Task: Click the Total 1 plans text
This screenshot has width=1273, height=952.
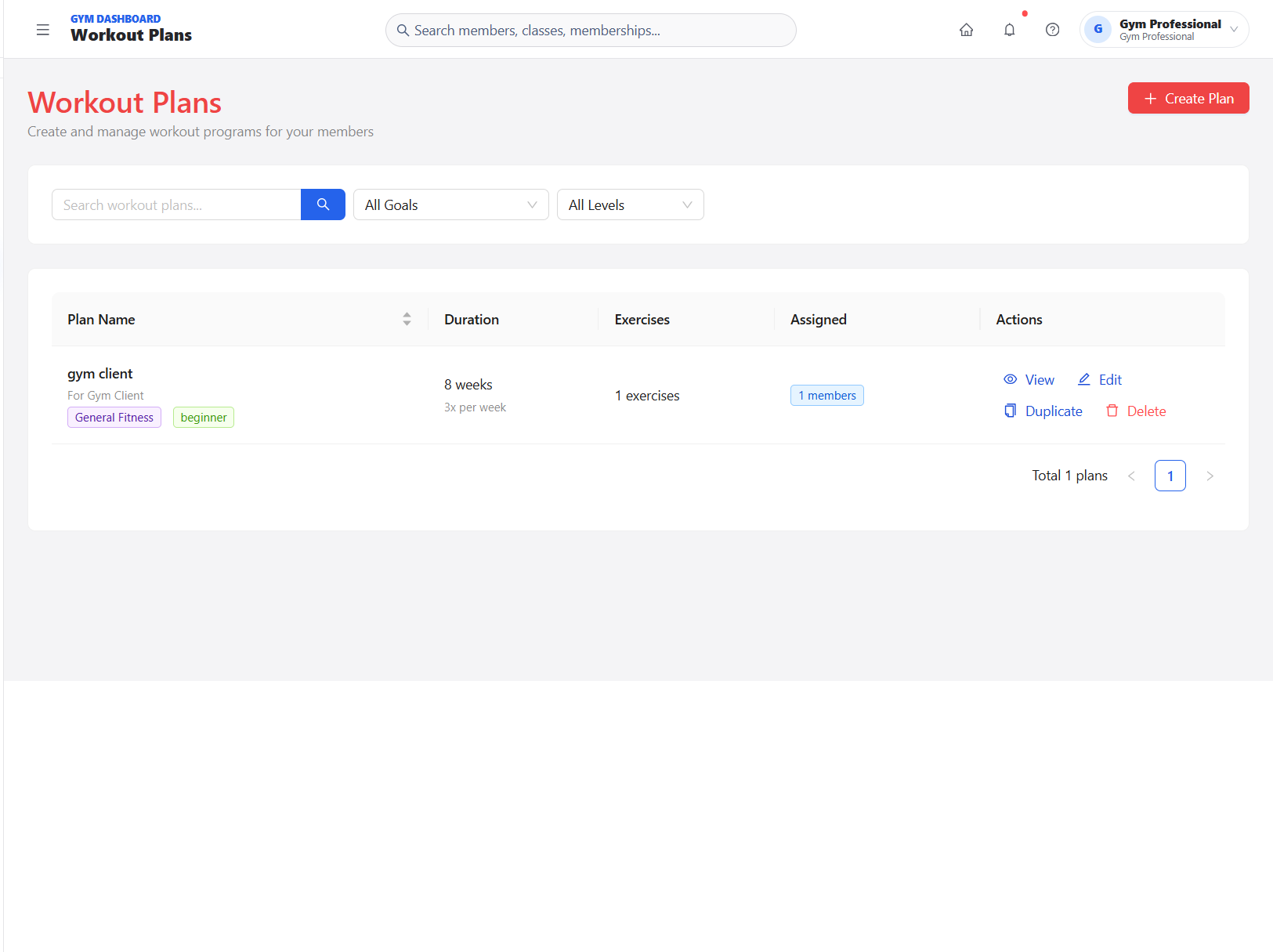Action: tap(1069, 476)
